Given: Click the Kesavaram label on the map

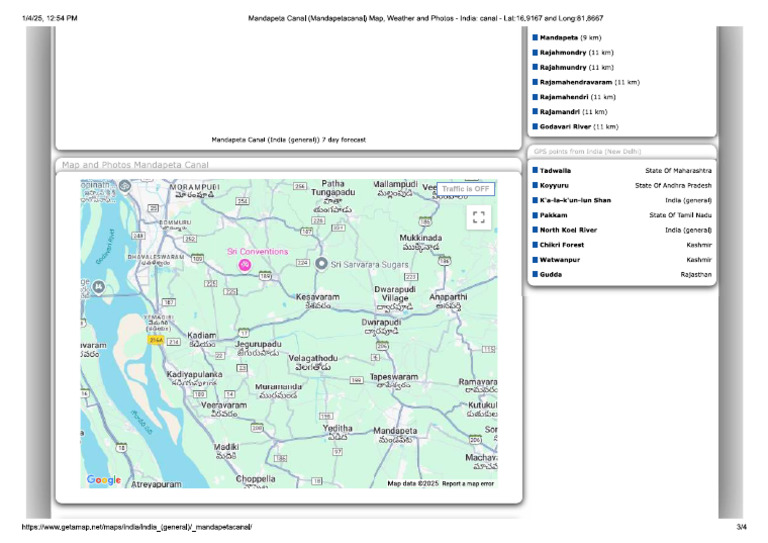Looking at the screenshot, I should coord(317,298).
